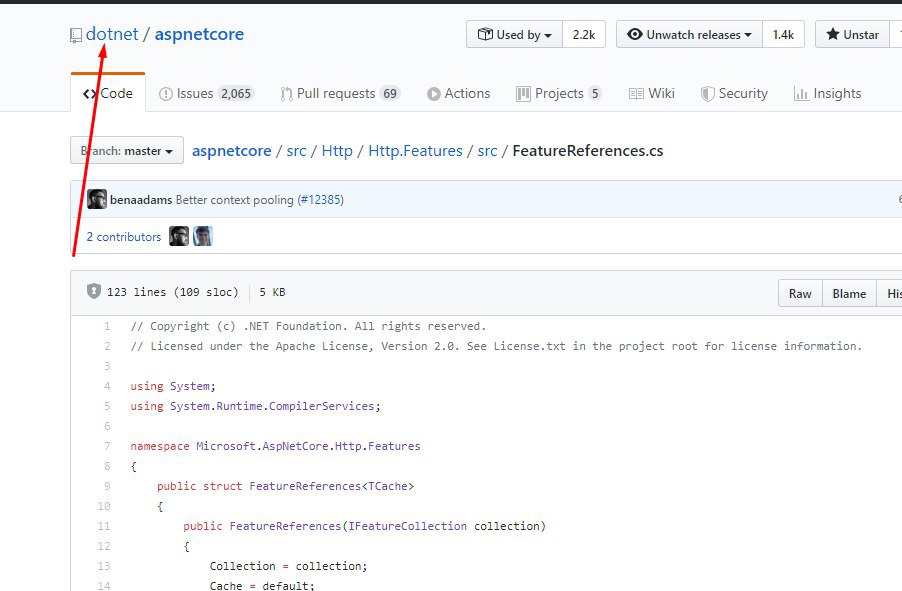Click line number 4
902x591 pixels.
click(107, 386)
